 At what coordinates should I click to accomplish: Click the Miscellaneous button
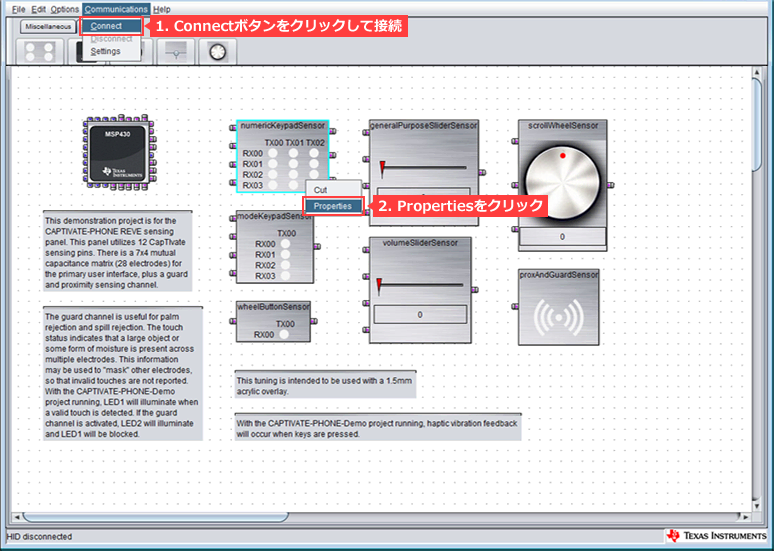click(48, 27)
